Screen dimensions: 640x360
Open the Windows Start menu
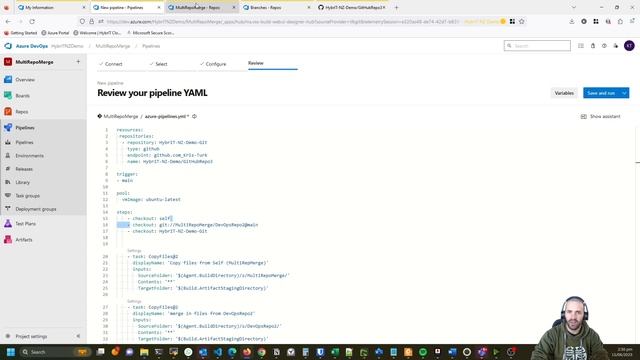click(11, 352)
